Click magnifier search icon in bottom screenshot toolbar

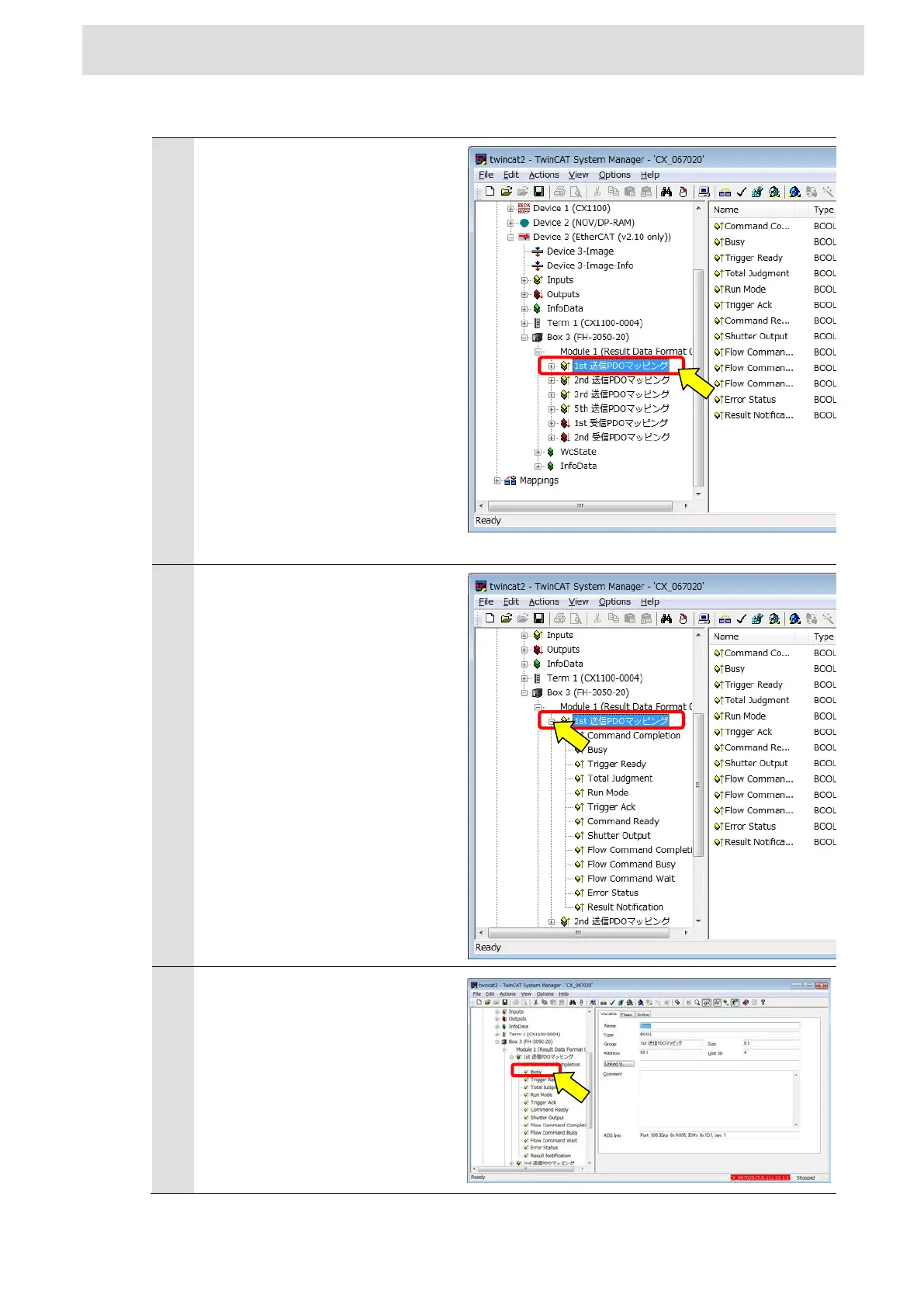pos(697,1003)
